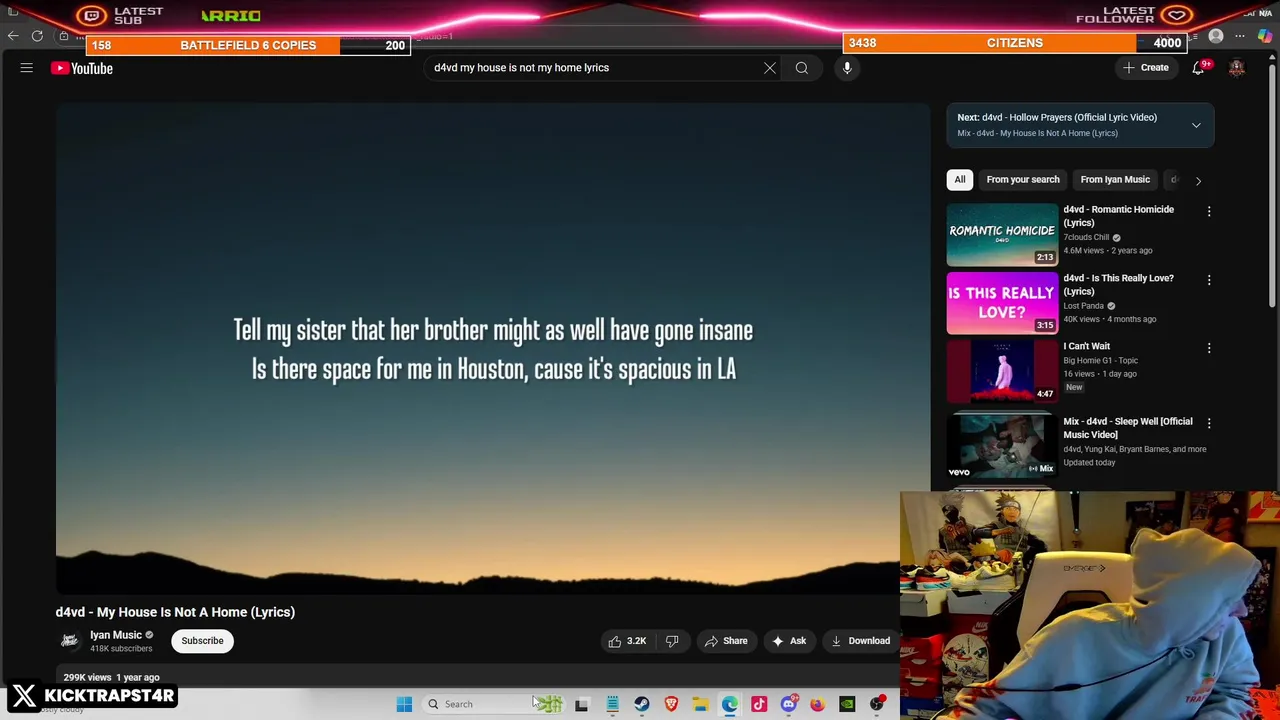Select the From your search chip
Viewport: 1280px width, 720px height.
[1023, 180]
